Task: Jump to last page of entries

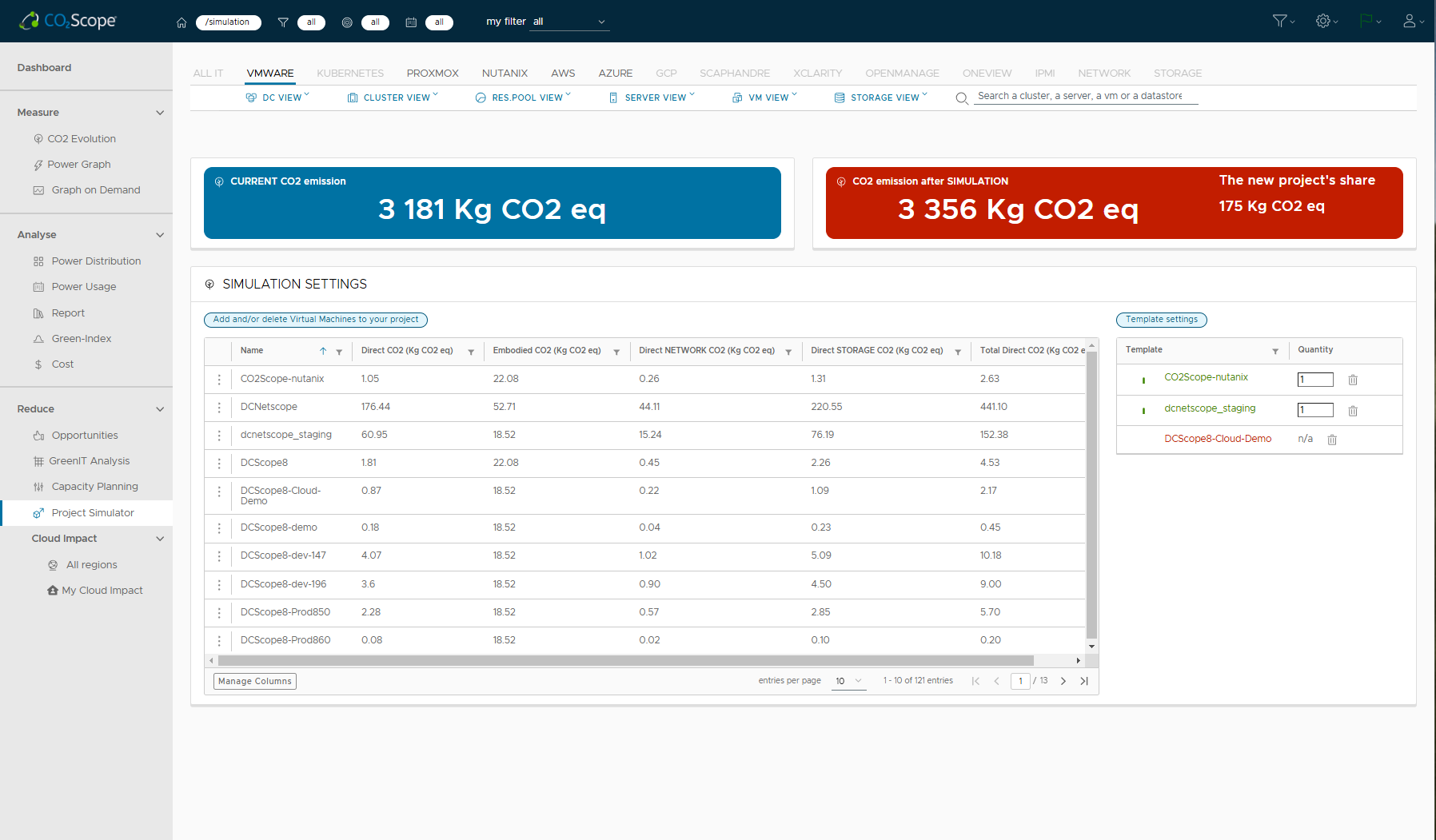Action: (1084, 681)
